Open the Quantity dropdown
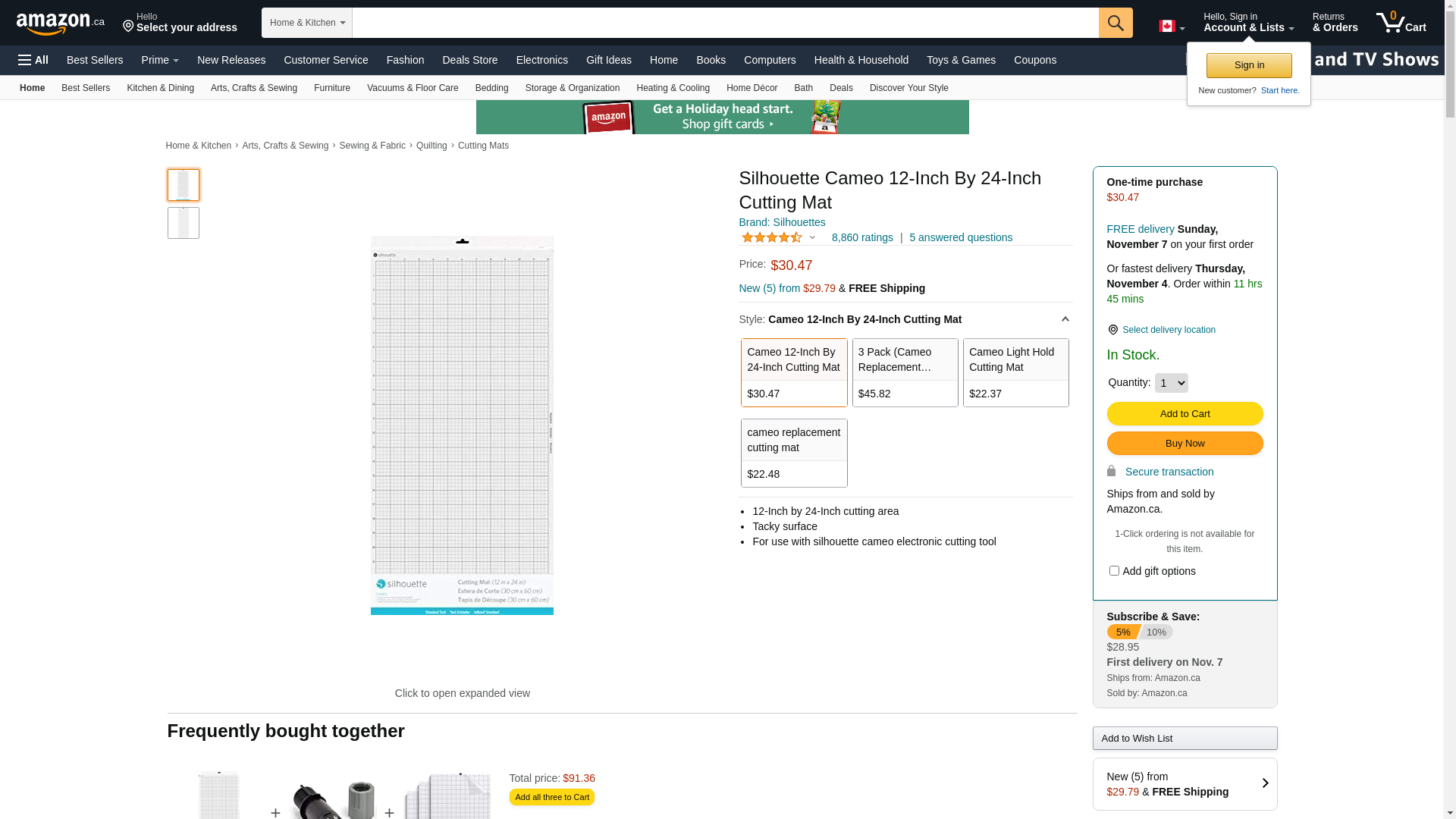The height and width of the screenshot is (819, 1456). pos(1171,383)
